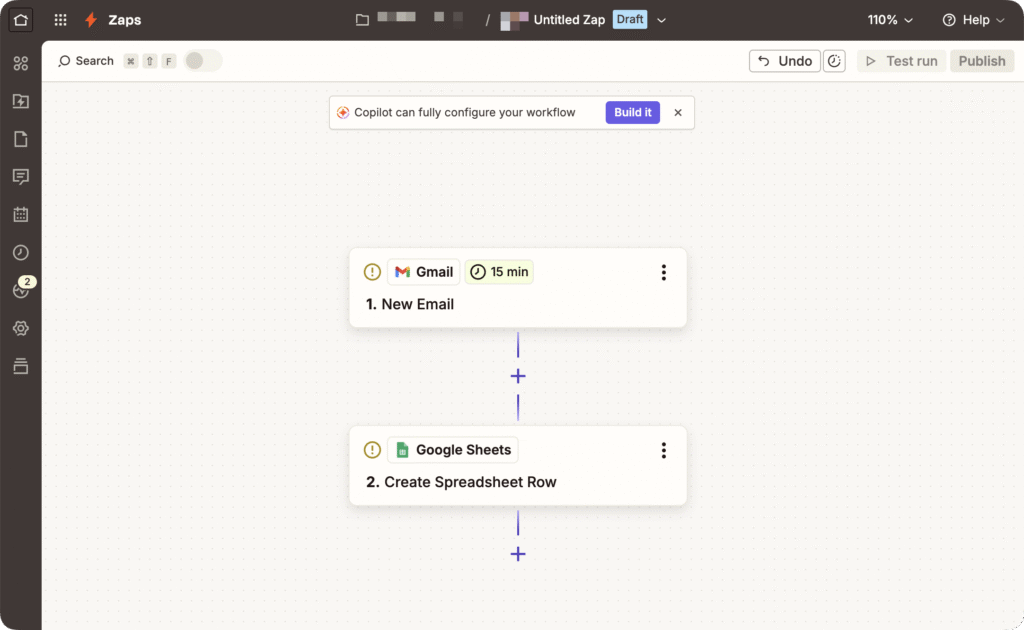This screenshot has height=630, width=1024.
Task: Open the home icon in top bar
Action: pos(20,20)
